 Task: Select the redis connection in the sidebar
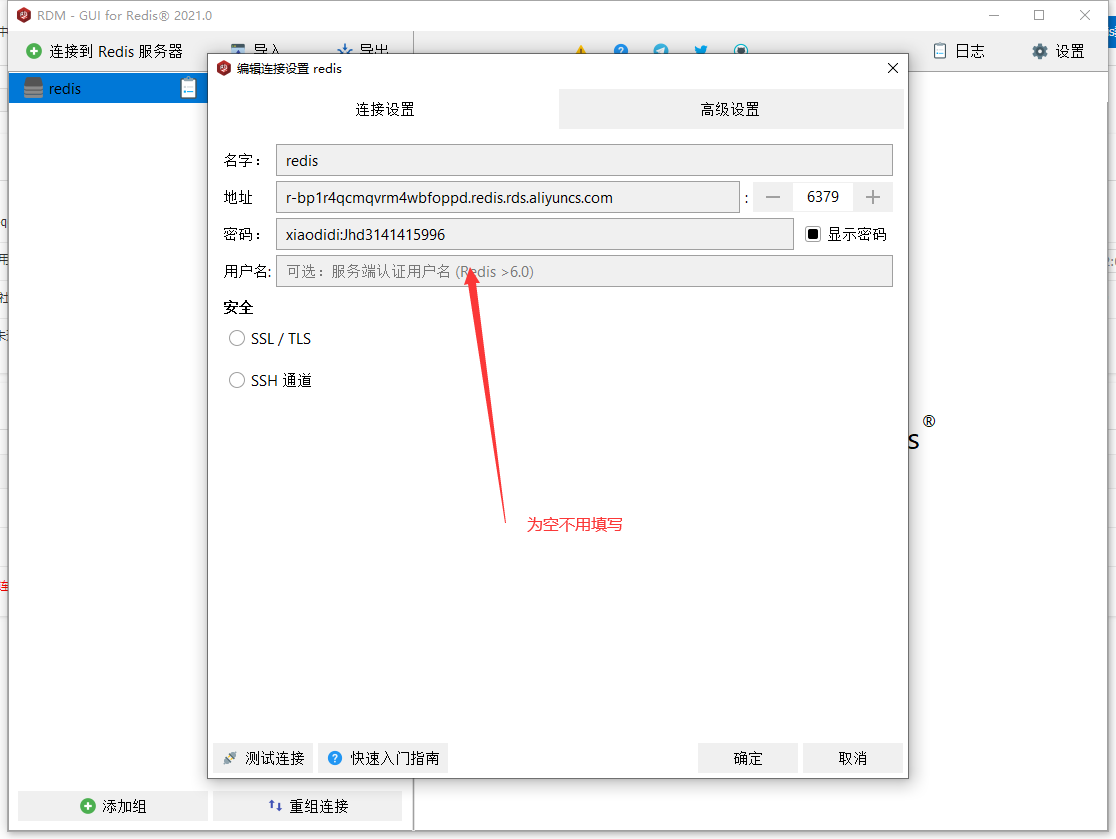pos(65,89)
